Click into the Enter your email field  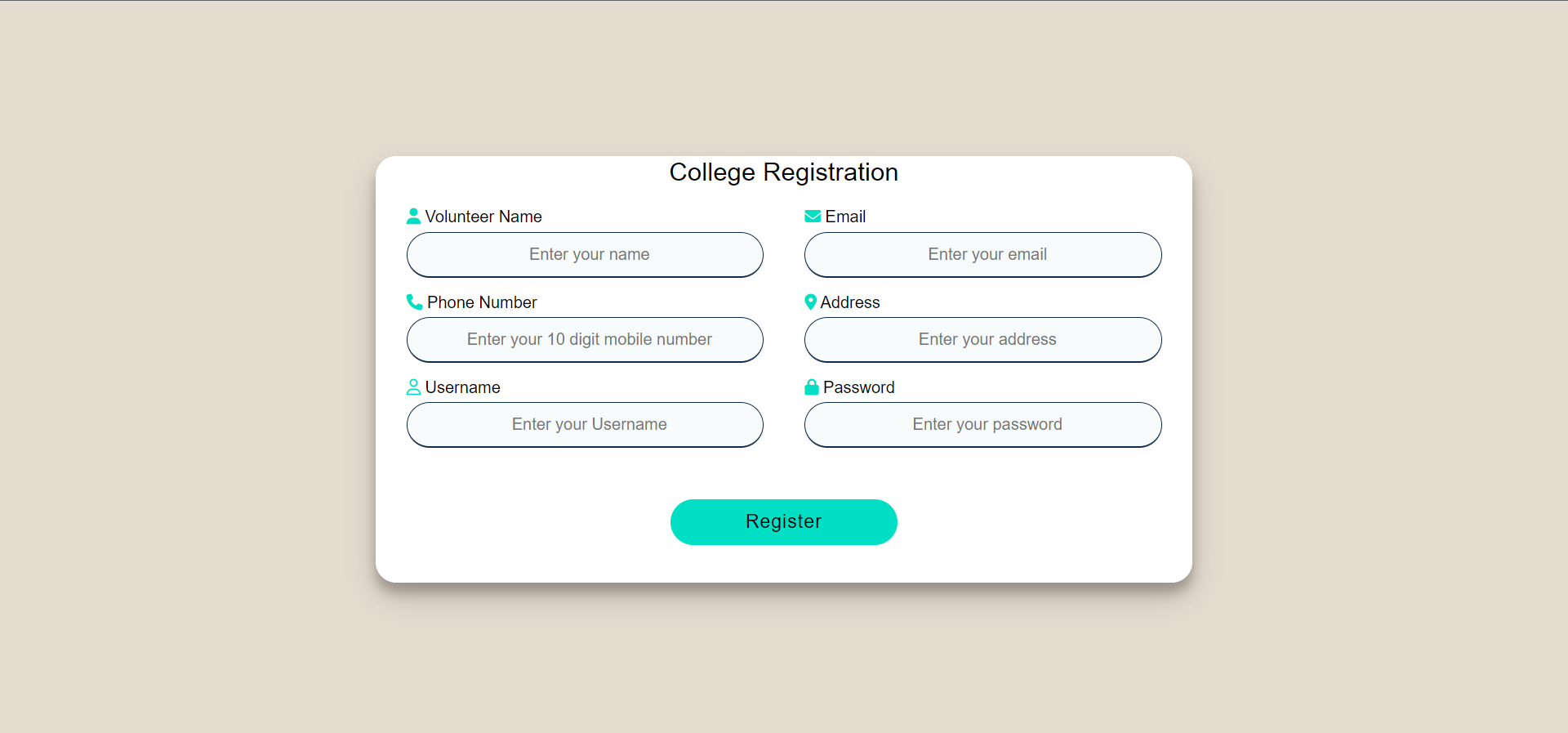982,255
